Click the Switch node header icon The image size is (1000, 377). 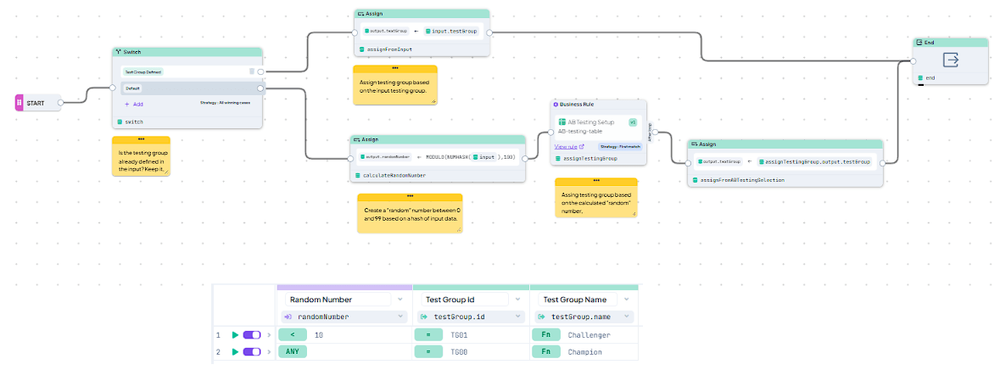(118, 52)
